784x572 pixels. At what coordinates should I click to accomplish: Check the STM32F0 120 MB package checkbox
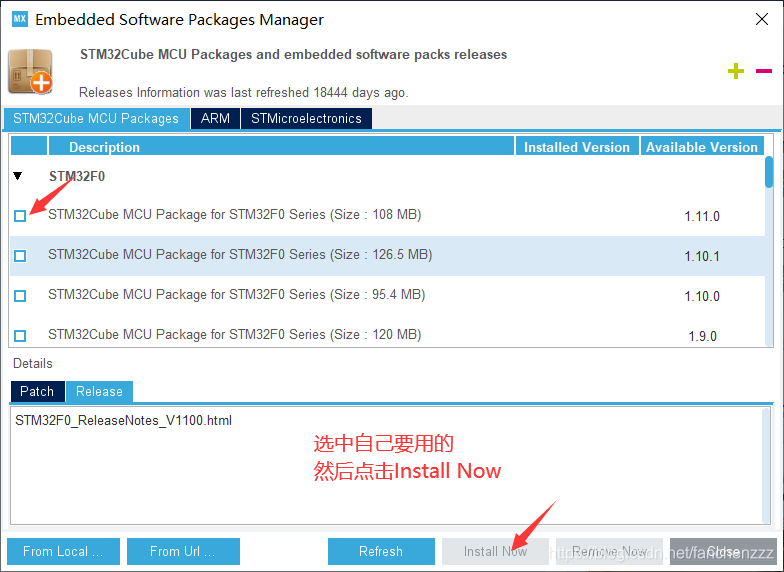coord(20,336)
